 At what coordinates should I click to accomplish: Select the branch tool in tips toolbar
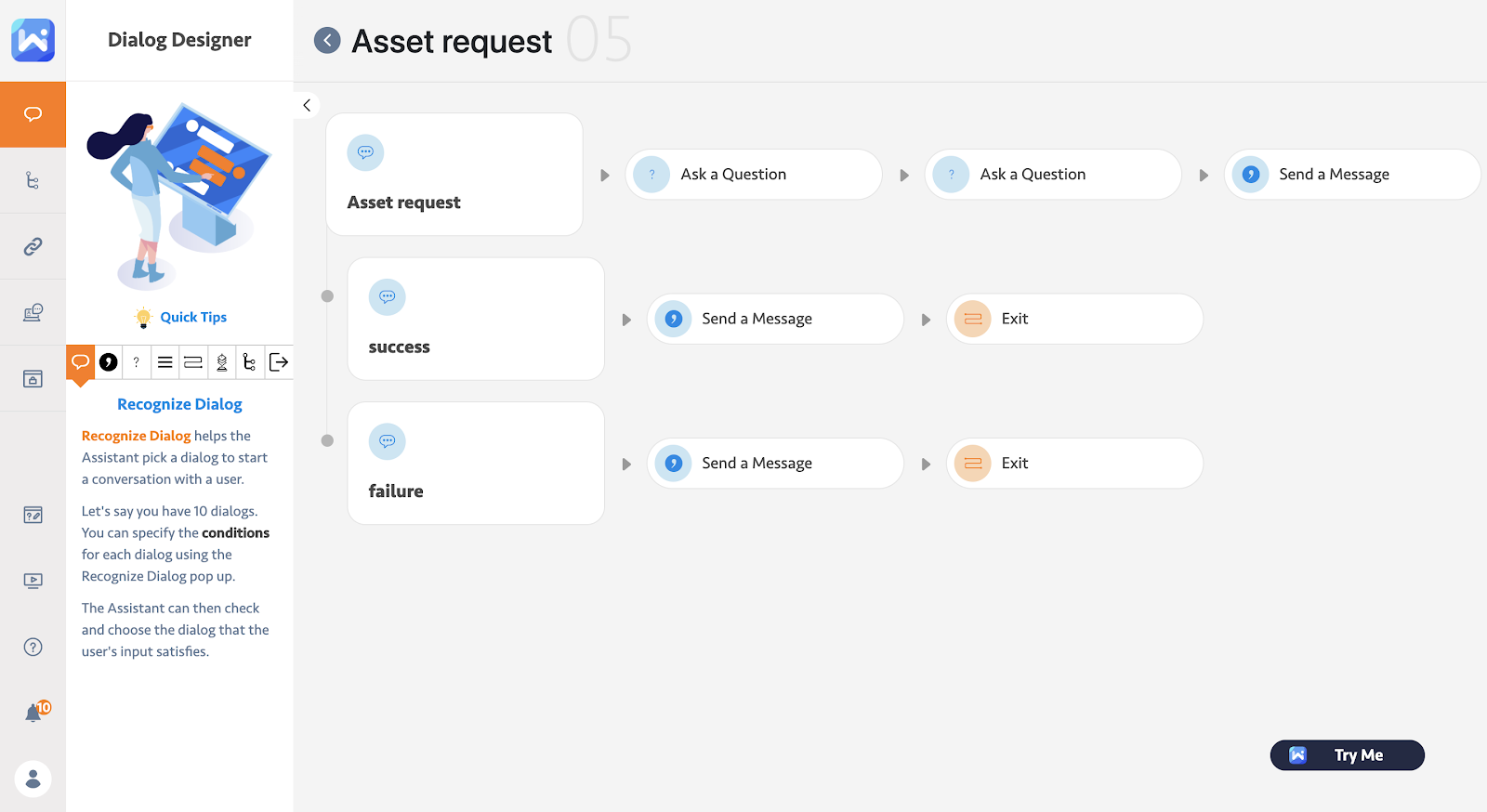click(249, 362)
